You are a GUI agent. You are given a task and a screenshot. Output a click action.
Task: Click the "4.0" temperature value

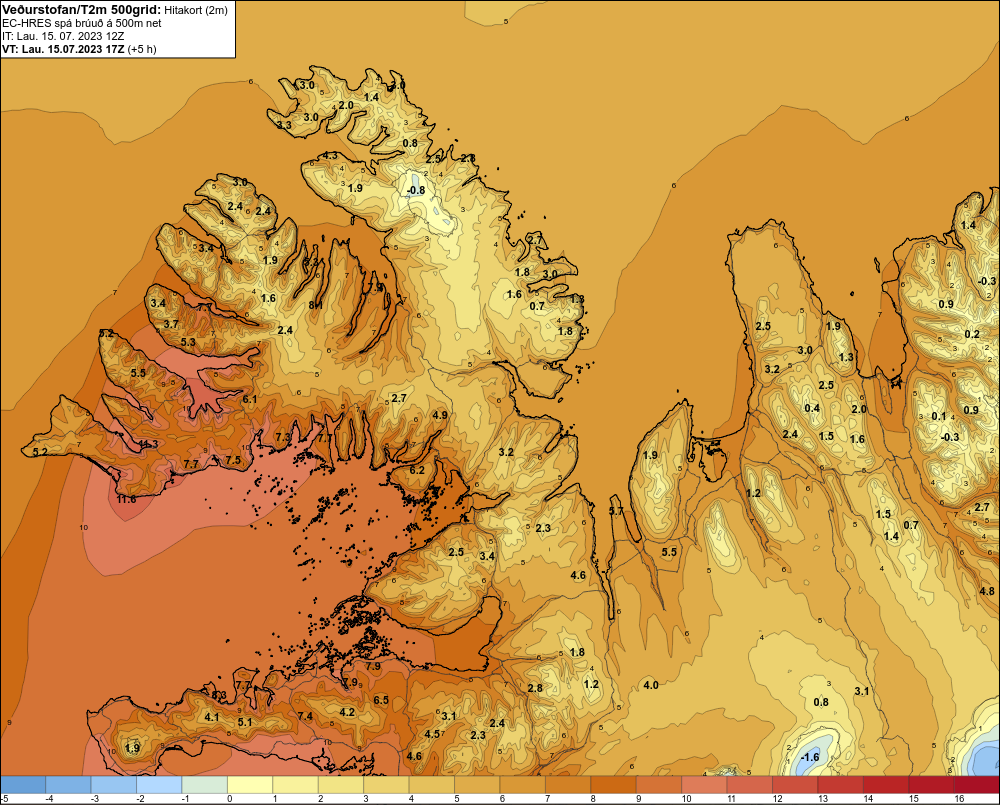651,685
